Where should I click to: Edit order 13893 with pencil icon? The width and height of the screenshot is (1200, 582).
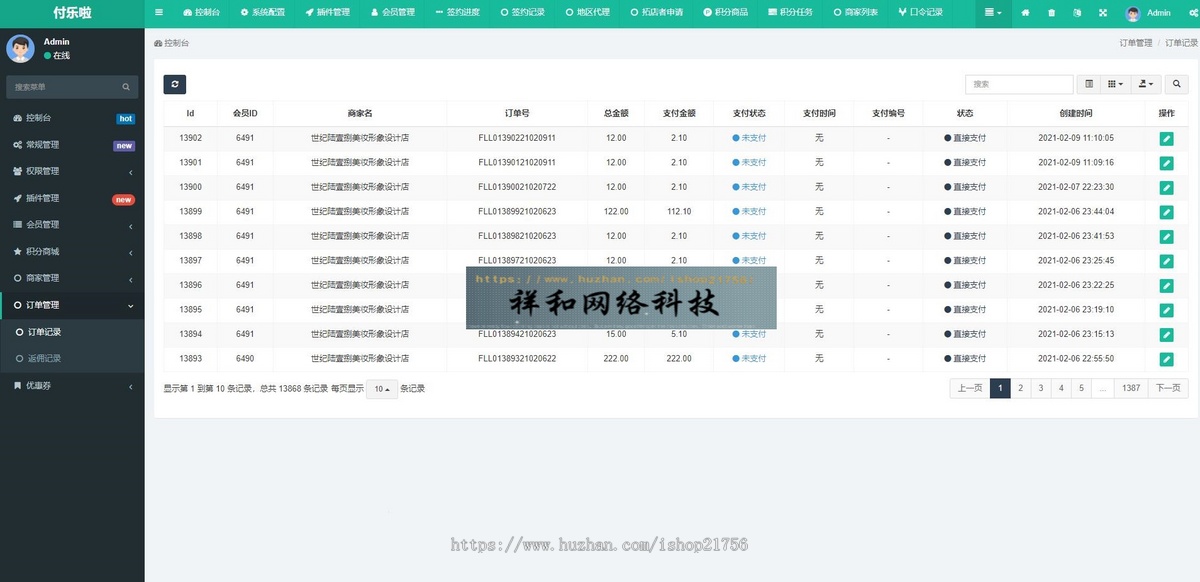(1166, 359)
